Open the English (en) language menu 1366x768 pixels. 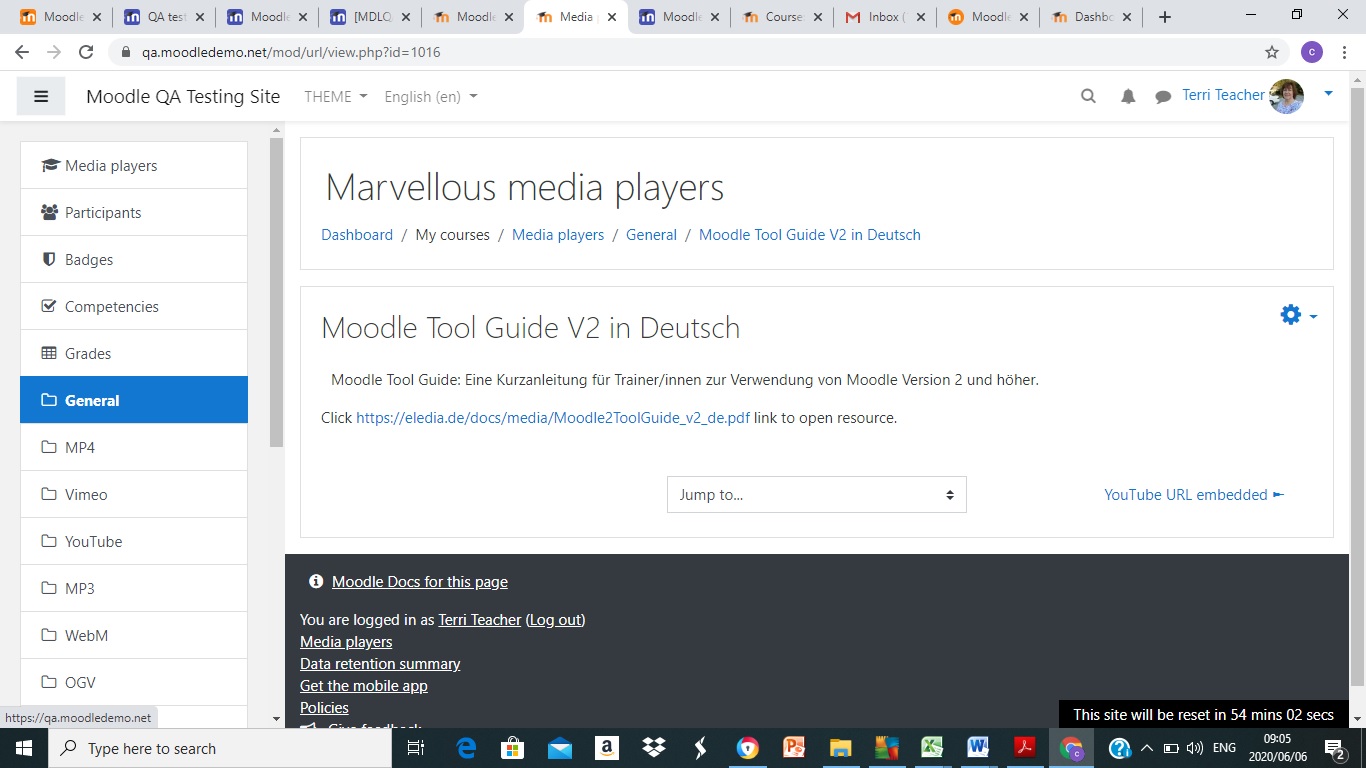(x=431, y=96)
